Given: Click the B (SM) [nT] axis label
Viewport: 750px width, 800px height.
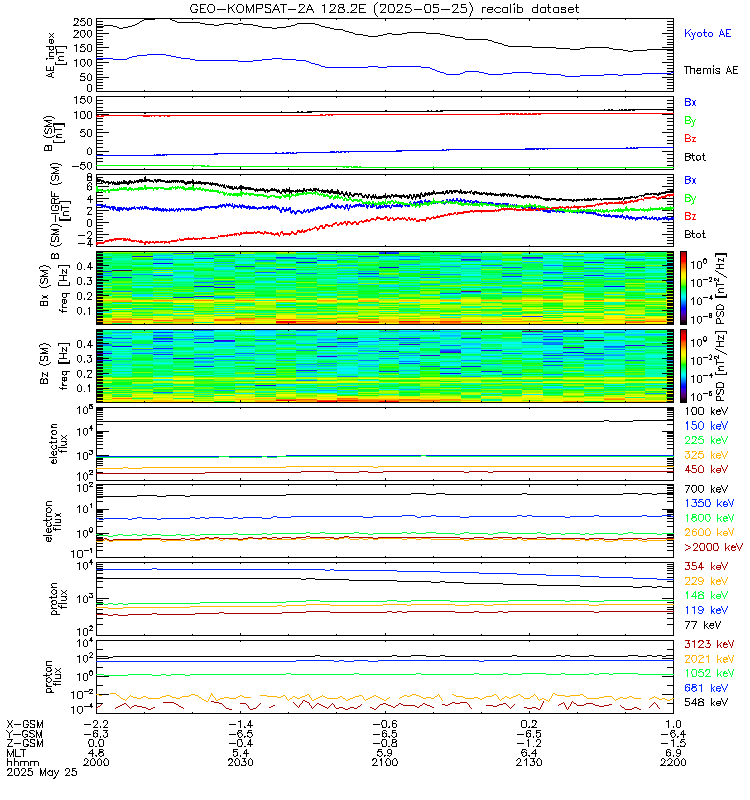Looking at the screenshot, I should pos(54,134).
